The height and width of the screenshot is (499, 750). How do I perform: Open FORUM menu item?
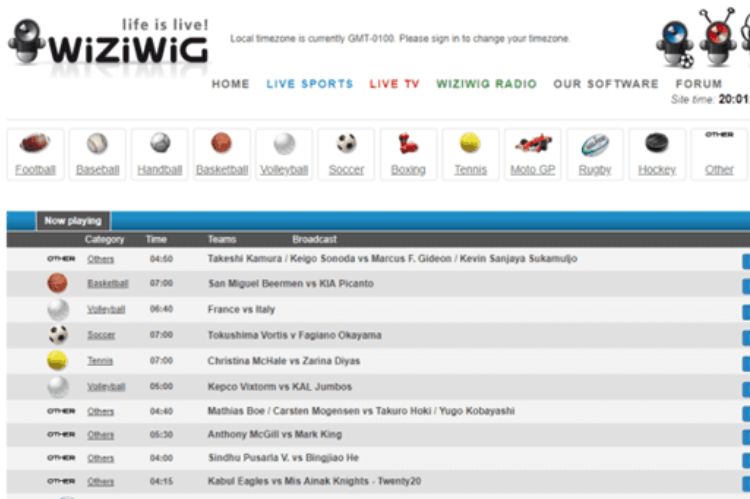pos(699,84)
